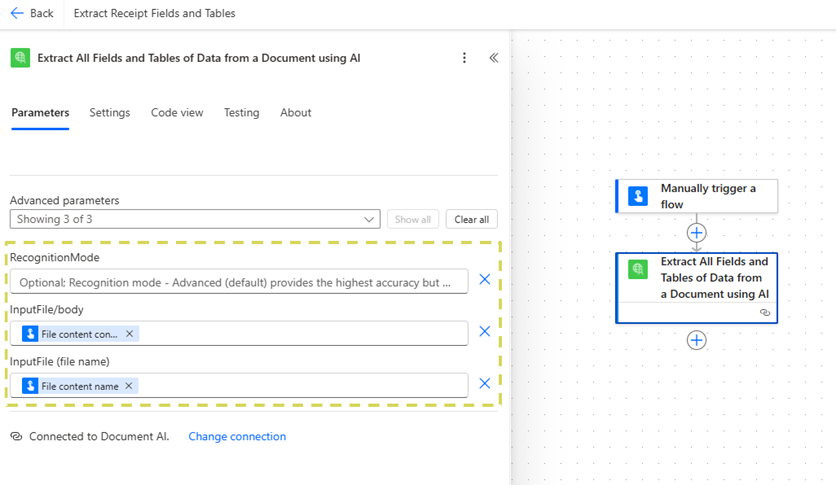Switch to the Settings tab

109,113
